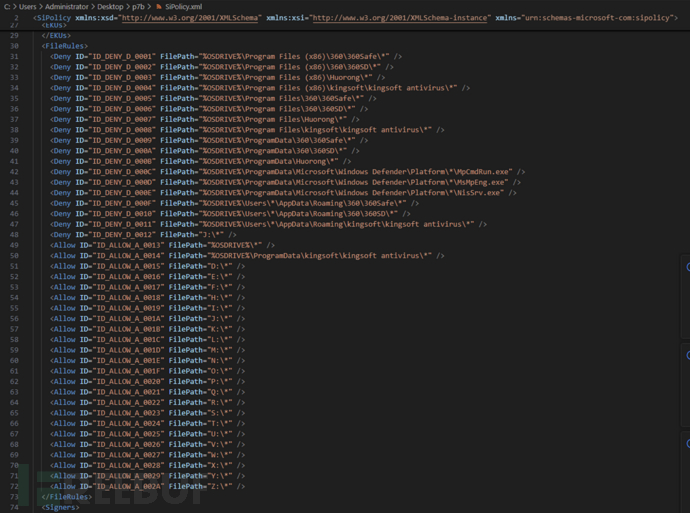Viewport: 690px width, 513px height.
Task: Click the <Signers> tag on line 74
Action: click(60, 507)
